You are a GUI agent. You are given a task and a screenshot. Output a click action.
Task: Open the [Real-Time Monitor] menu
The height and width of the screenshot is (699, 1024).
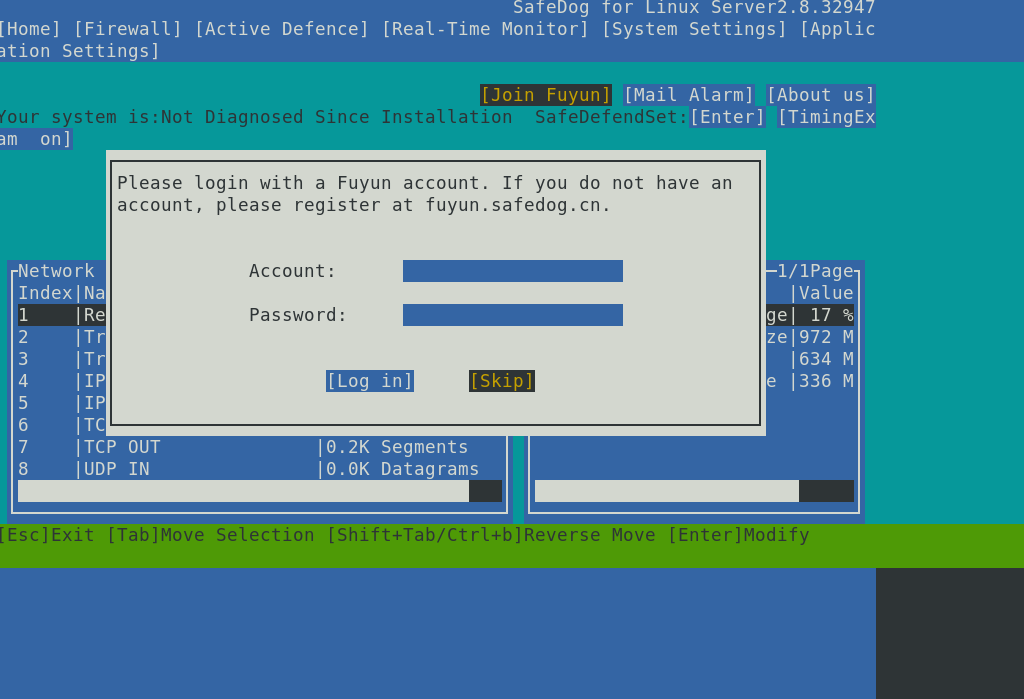(x=485, y=29)
